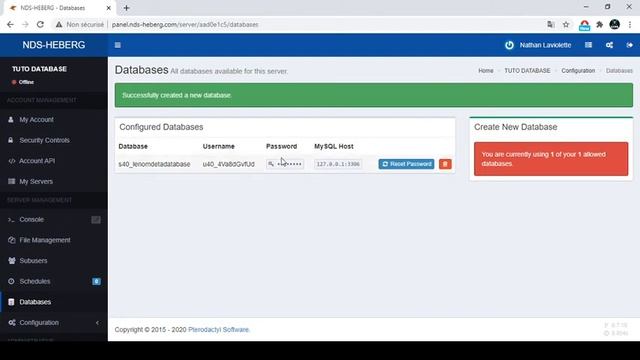Click the browser forward arrow
The width and height of the screenshot is (640, 360).
point(25,24)
